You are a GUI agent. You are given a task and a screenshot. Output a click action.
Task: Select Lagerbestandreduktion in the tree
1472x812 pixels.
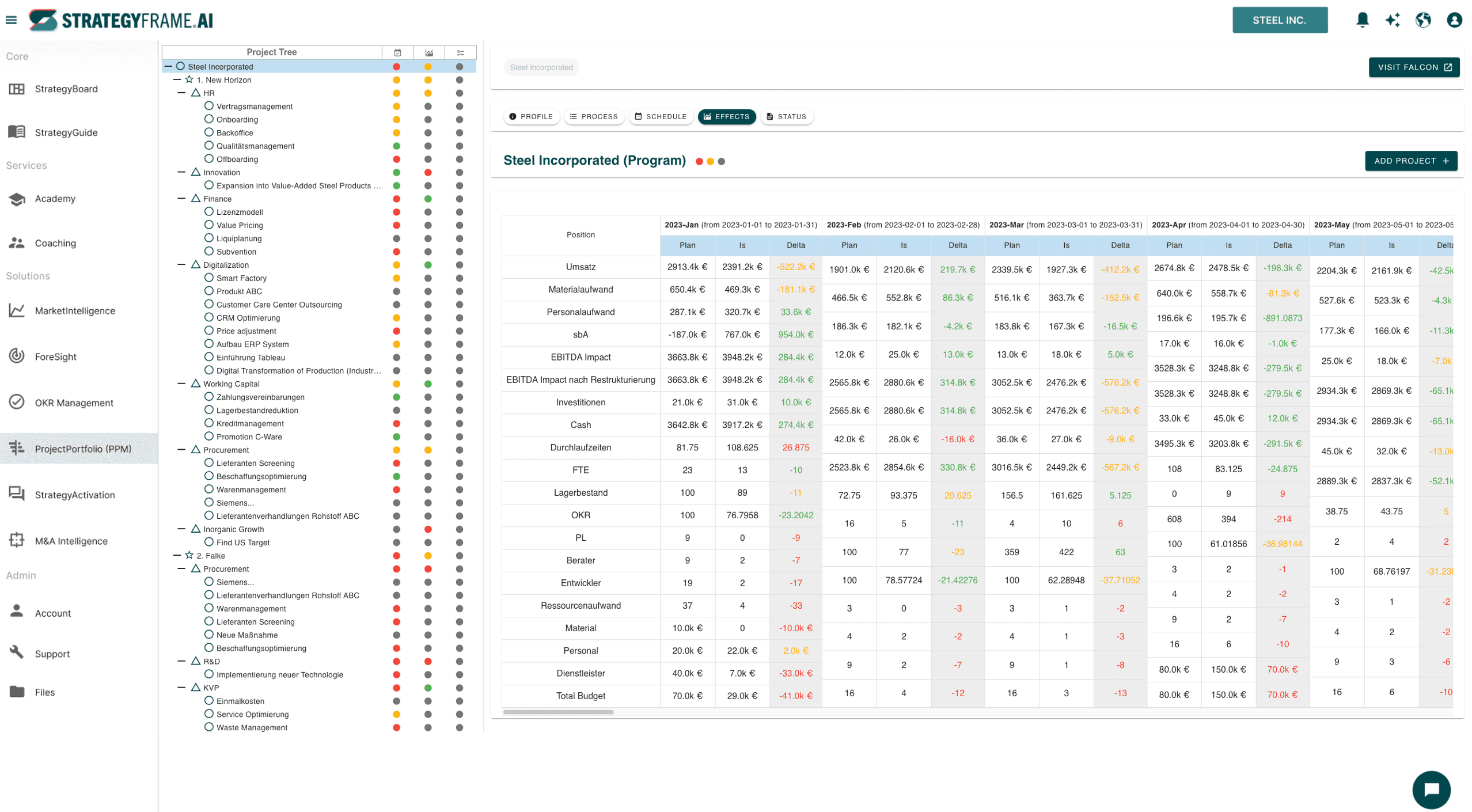[x=257, y=410]
